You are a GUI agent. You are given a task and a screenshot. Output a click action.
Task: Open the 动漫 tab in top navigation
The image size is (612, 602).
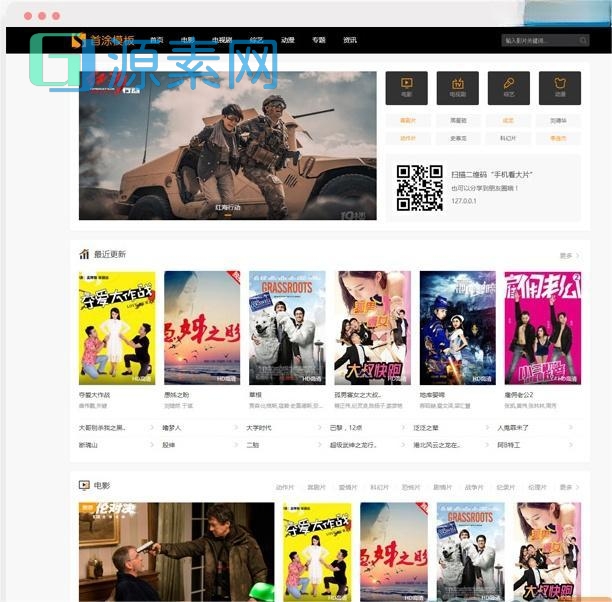coord(288,41)
